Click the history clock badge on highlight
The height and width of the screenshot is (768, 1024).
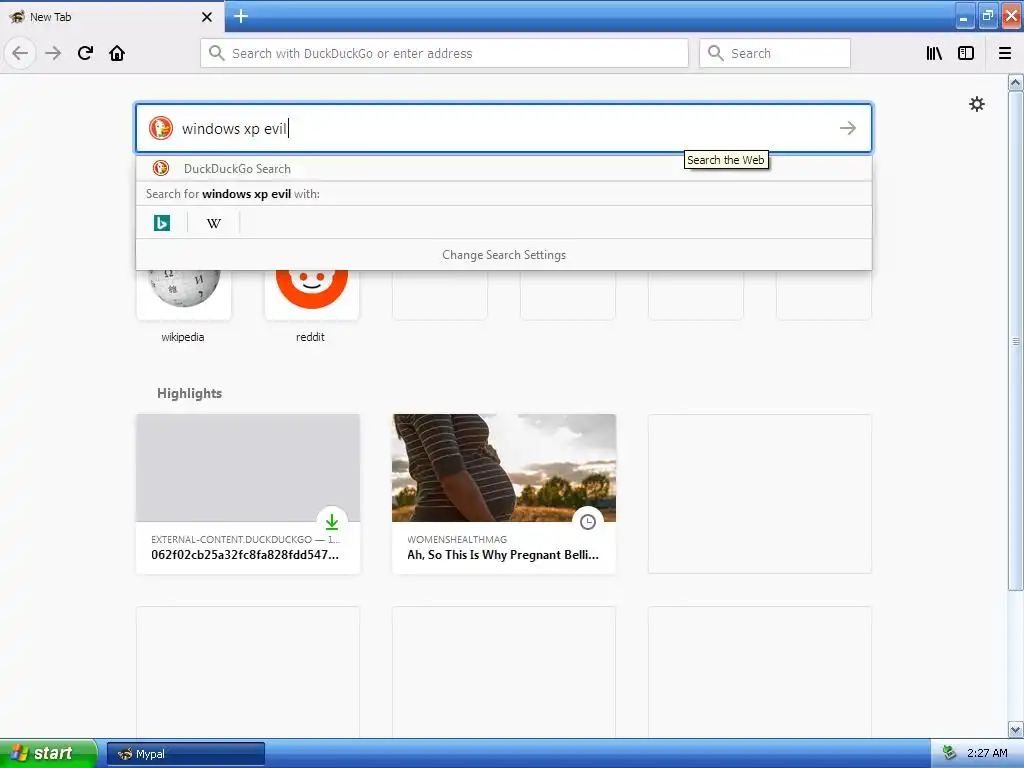pos(588,522)
